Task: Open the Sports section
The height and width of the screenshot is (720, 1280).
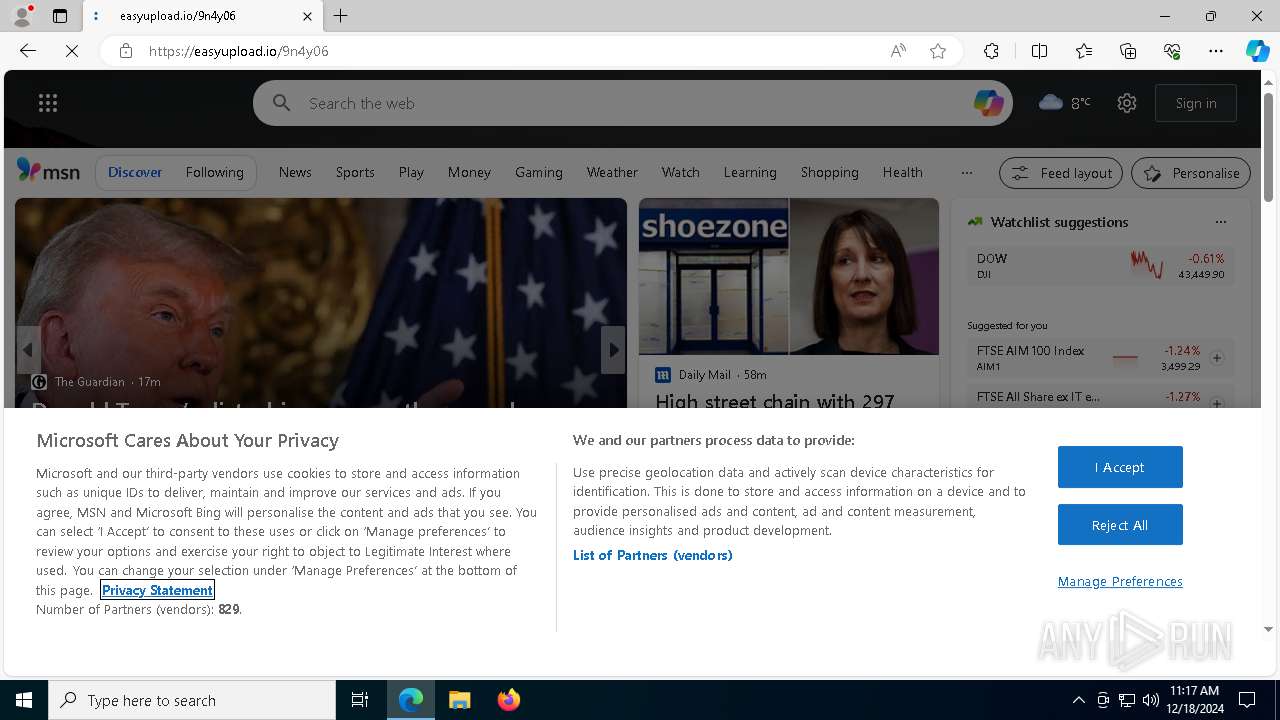Action: pos(355,172)
